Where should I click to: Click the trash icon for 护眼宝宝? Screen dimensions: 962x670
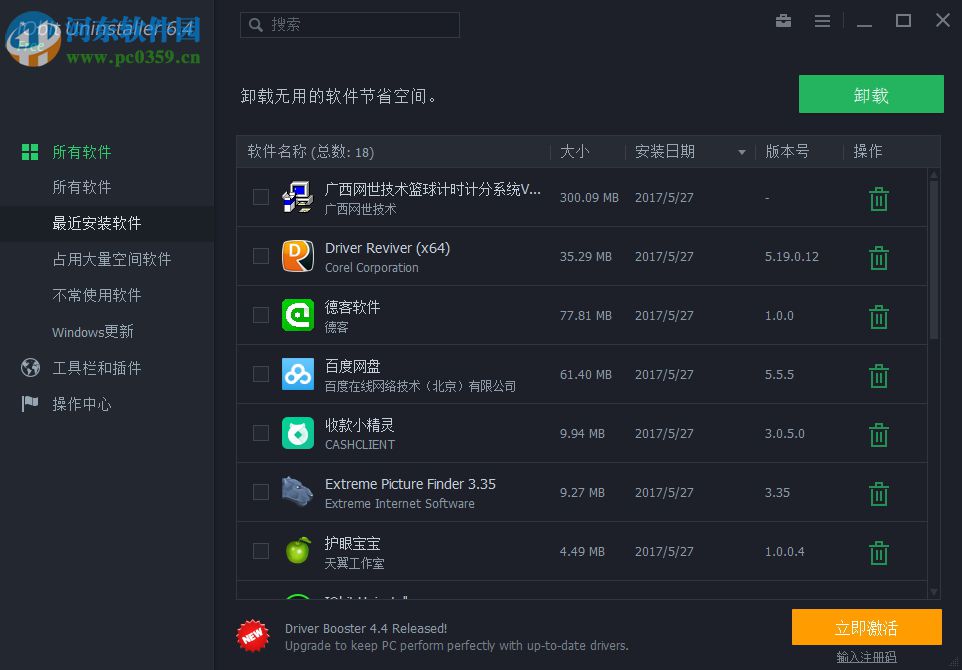point(878,552)
